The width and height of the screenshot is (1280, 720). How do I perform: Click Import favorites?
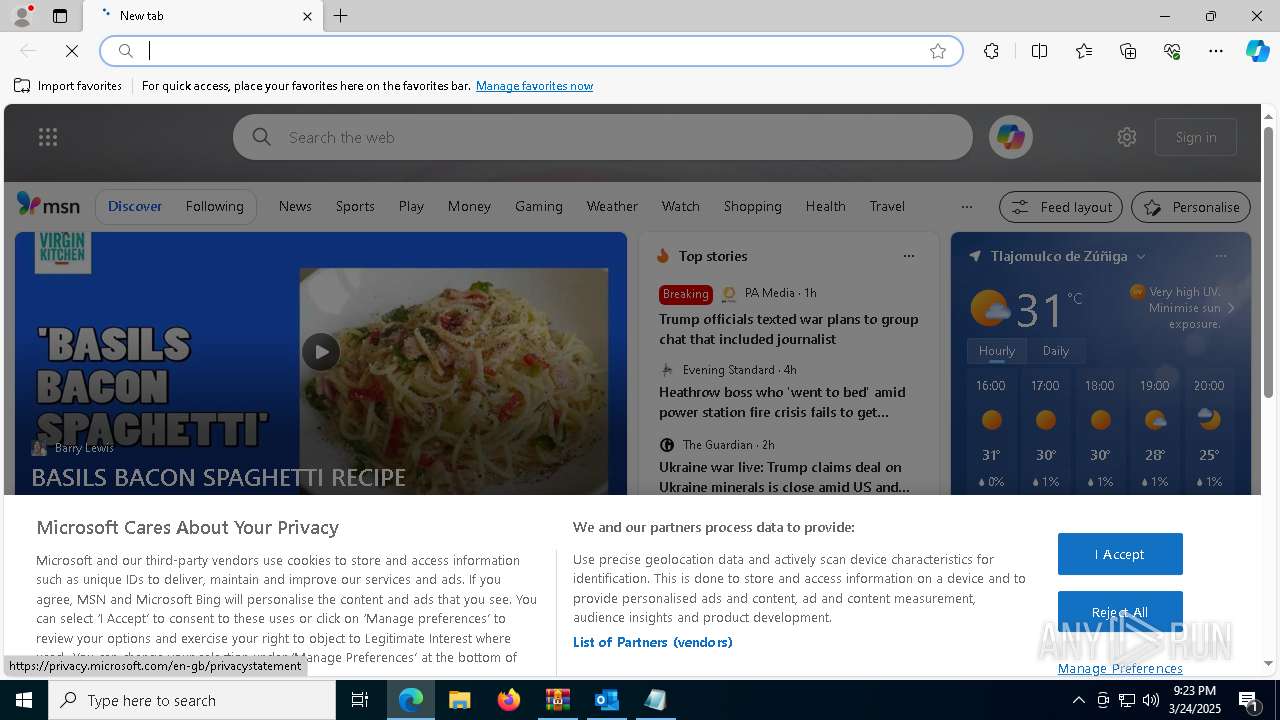(68, 86)
